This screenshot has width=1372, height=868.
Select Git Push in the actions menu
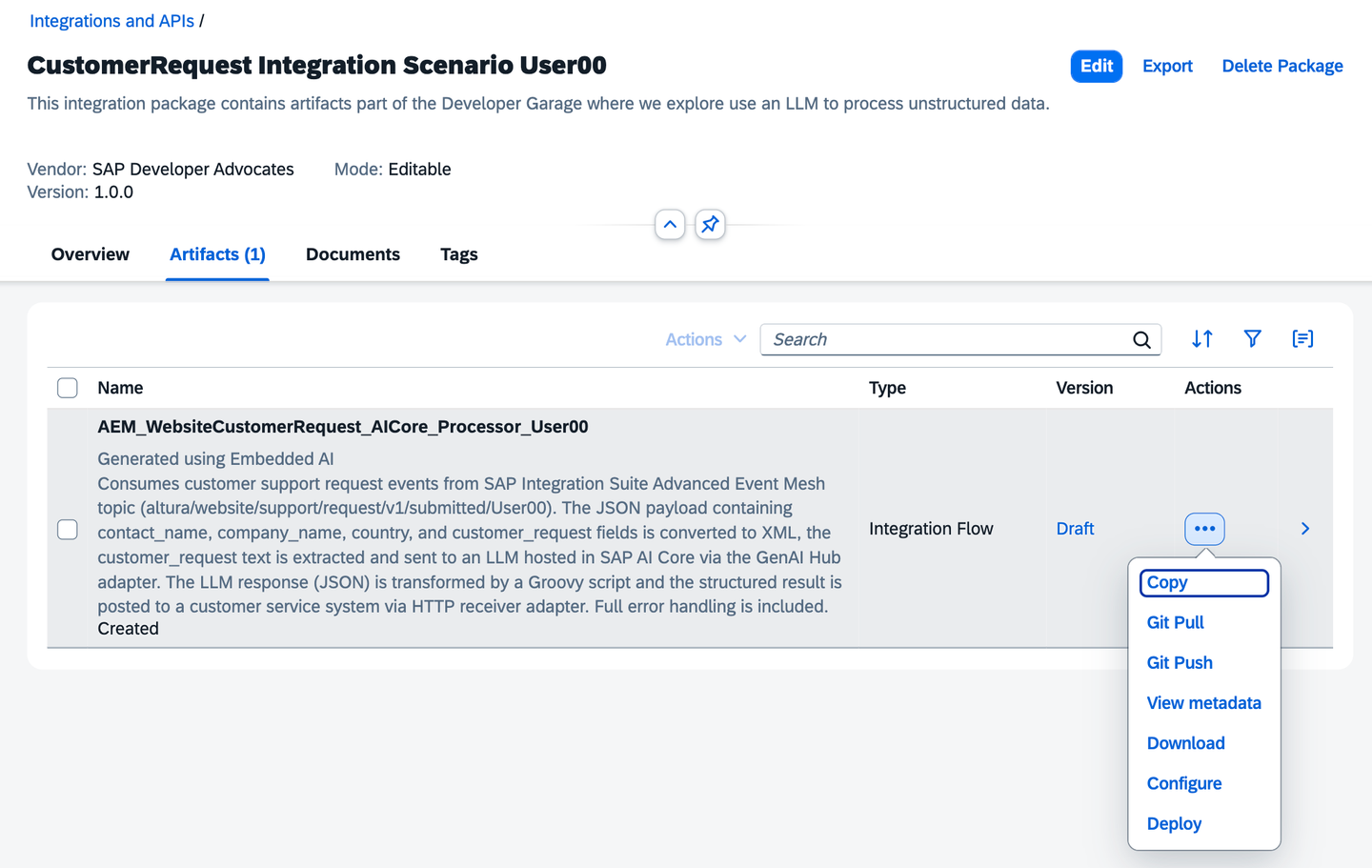coord(1180,663)
